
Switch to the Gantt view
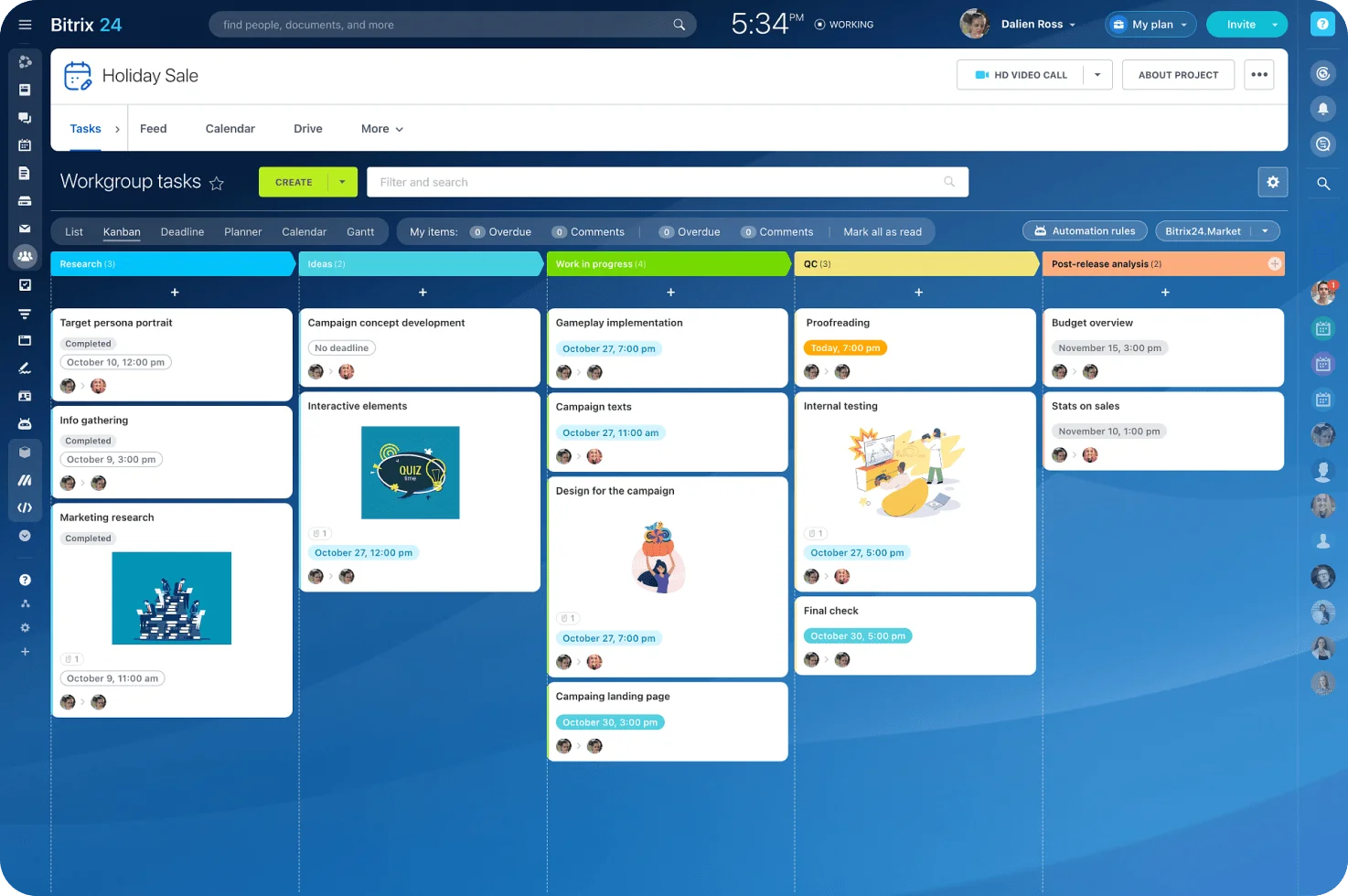360,232
